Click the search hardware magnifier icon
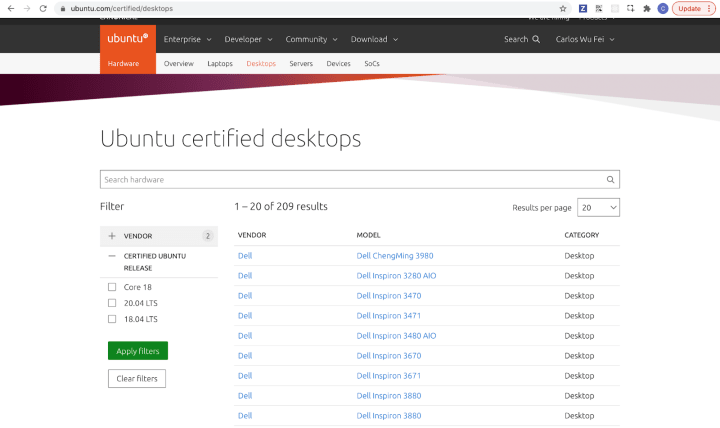The image size is (720, 428). pyautogui.click(x=610, y=180)
